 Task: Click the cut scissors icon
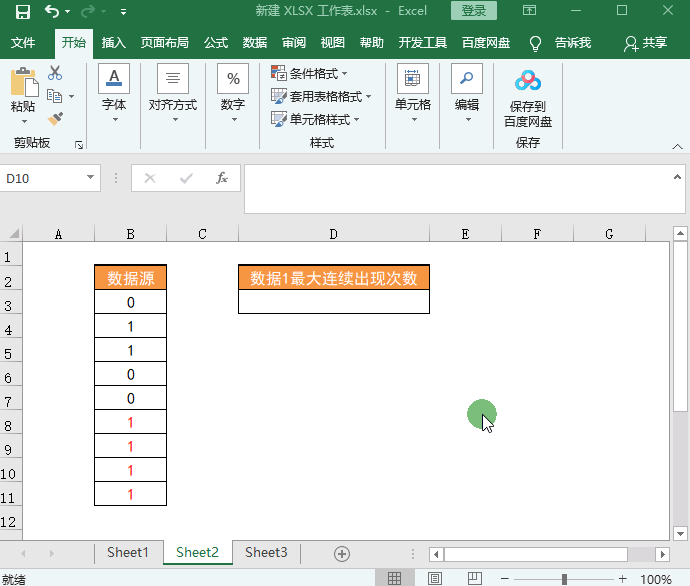(55, 73)
